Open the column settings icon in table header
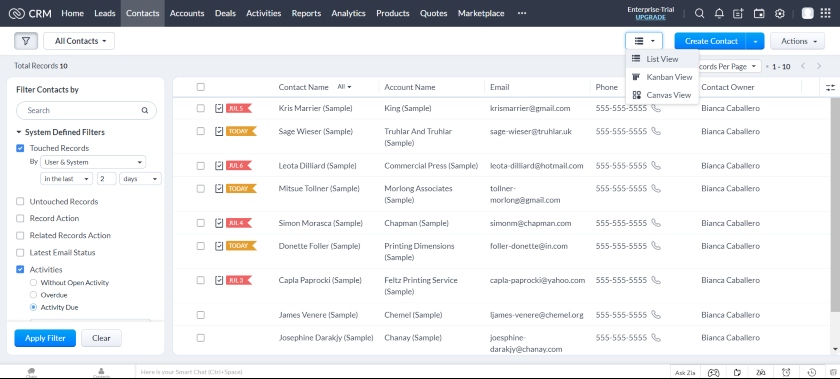The width and height of the screenshot is (840, 379). click(830, 87)
